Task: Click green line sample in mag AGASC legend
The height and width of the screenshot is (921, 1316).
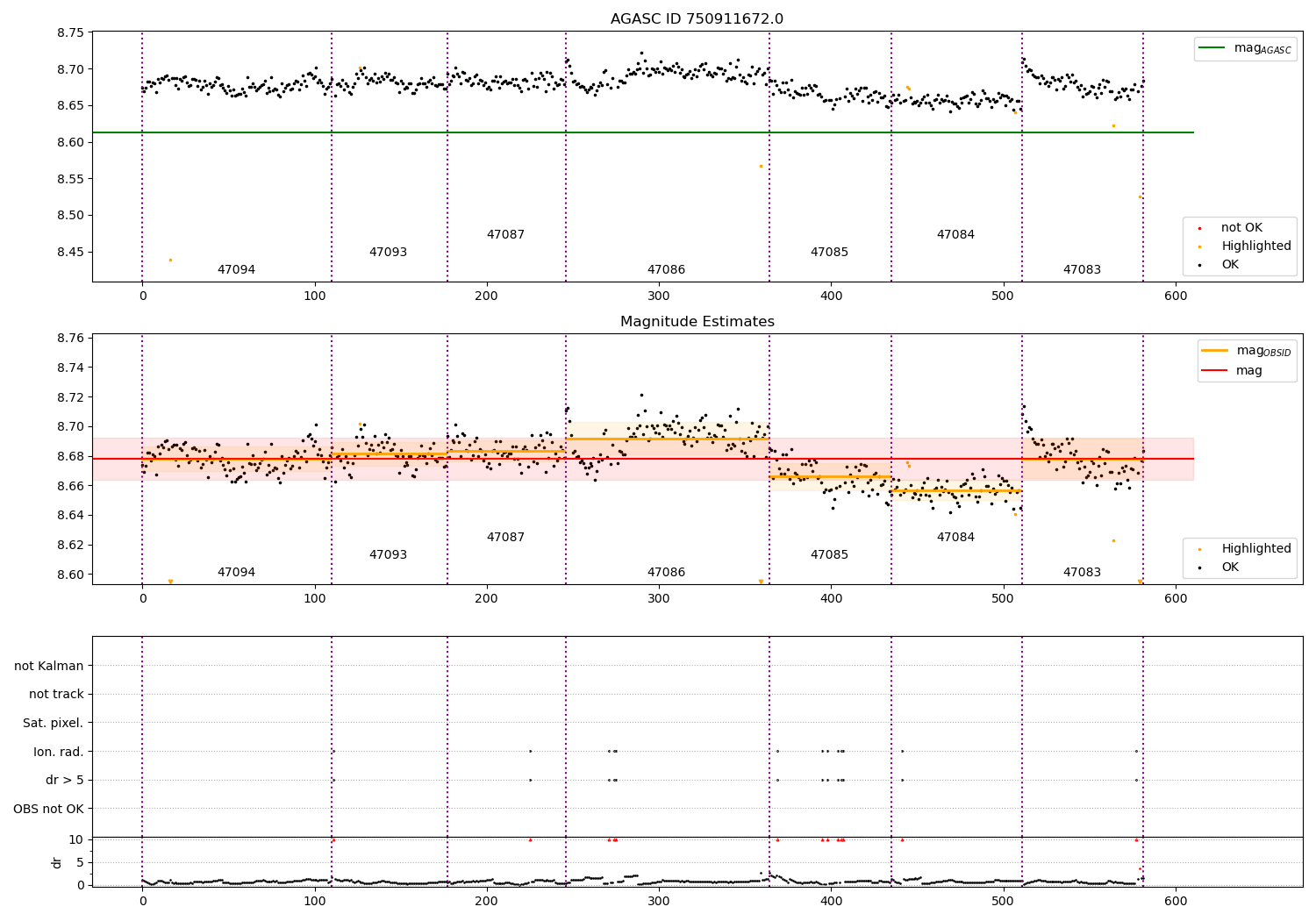Action: [1212, 48]
